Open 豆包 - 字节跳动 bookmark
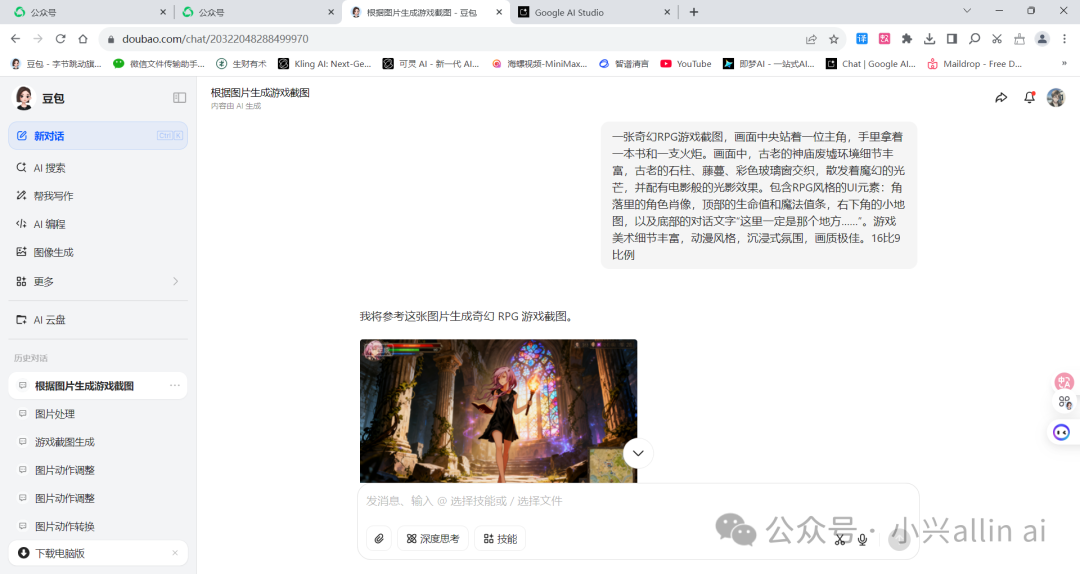The image size is (1080, 574). (x=56, y=63)
